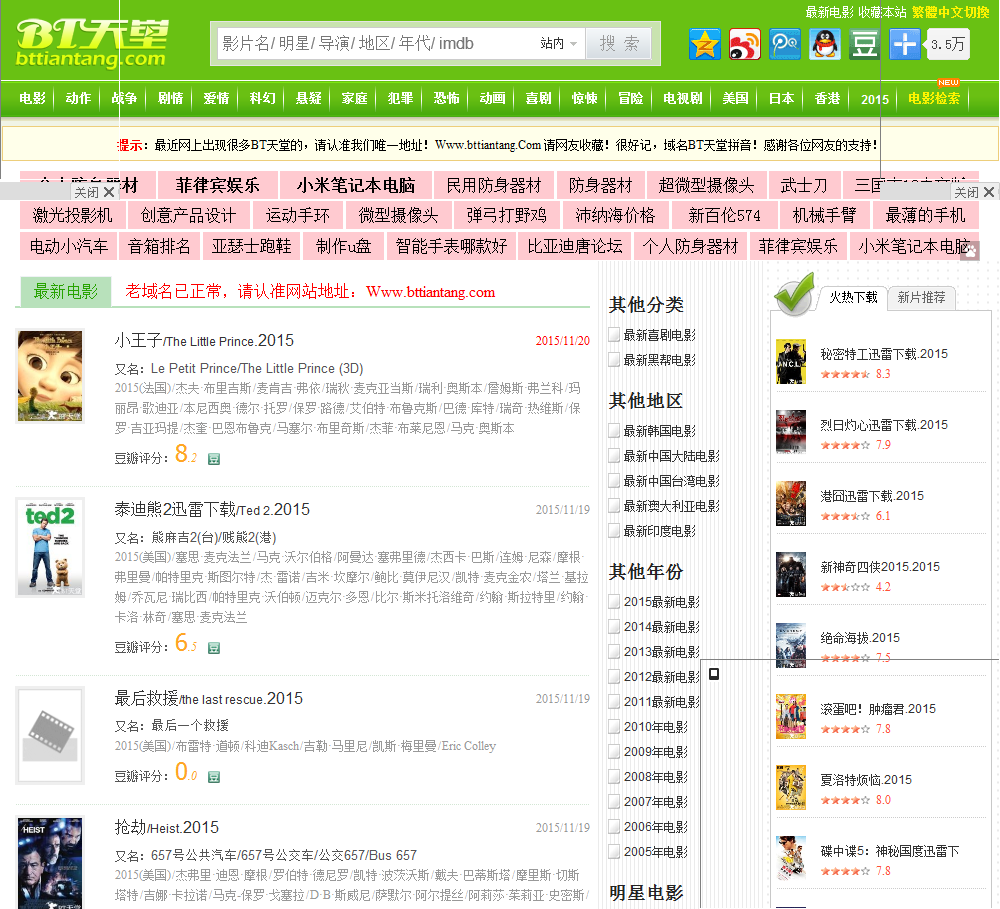Click Douban icon next to 0.0 rating
The height and width of the screenshot is (909, 1000).
pyautogui.click(x=214, y=777)
